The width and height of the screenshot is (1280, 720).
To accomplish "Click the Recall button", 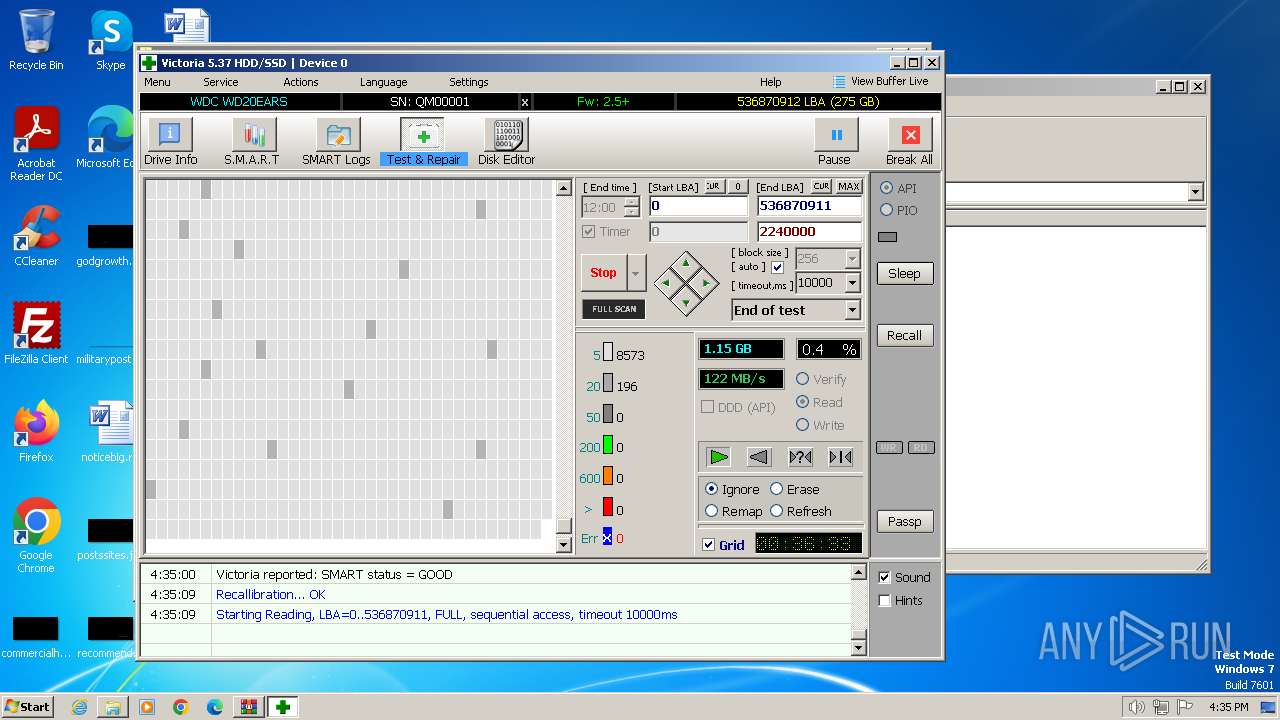I will click(x=904, y=335).
